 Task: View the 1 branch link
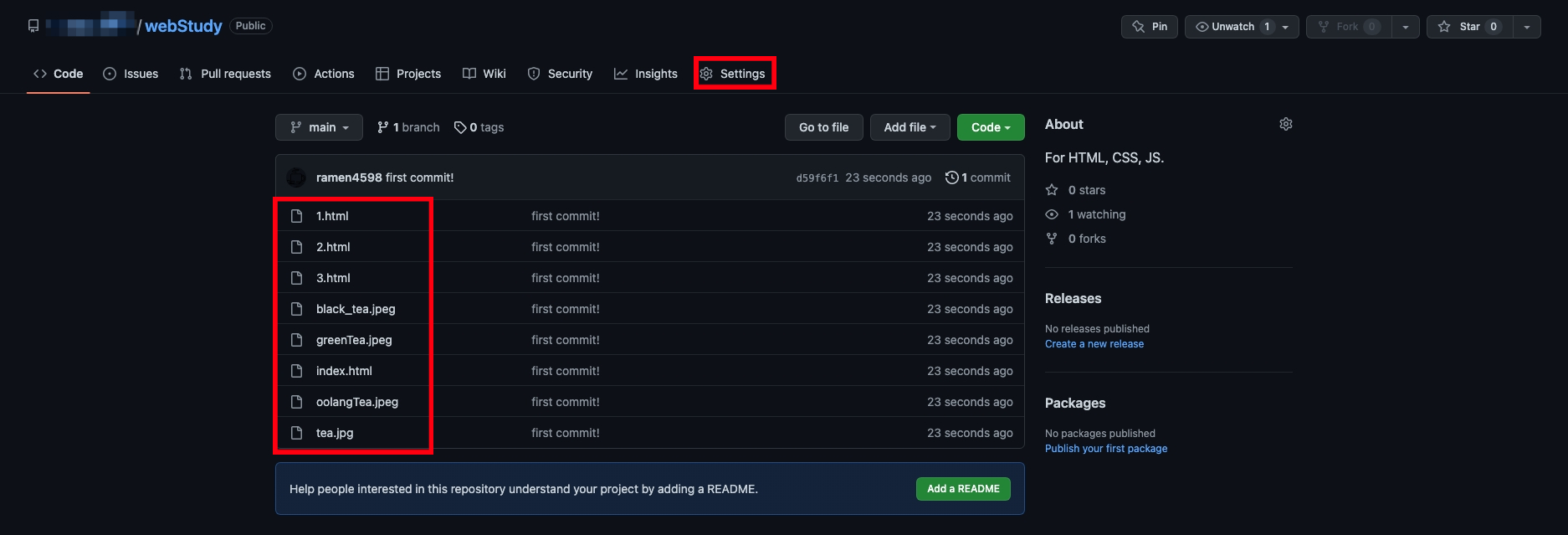point(408,127)
